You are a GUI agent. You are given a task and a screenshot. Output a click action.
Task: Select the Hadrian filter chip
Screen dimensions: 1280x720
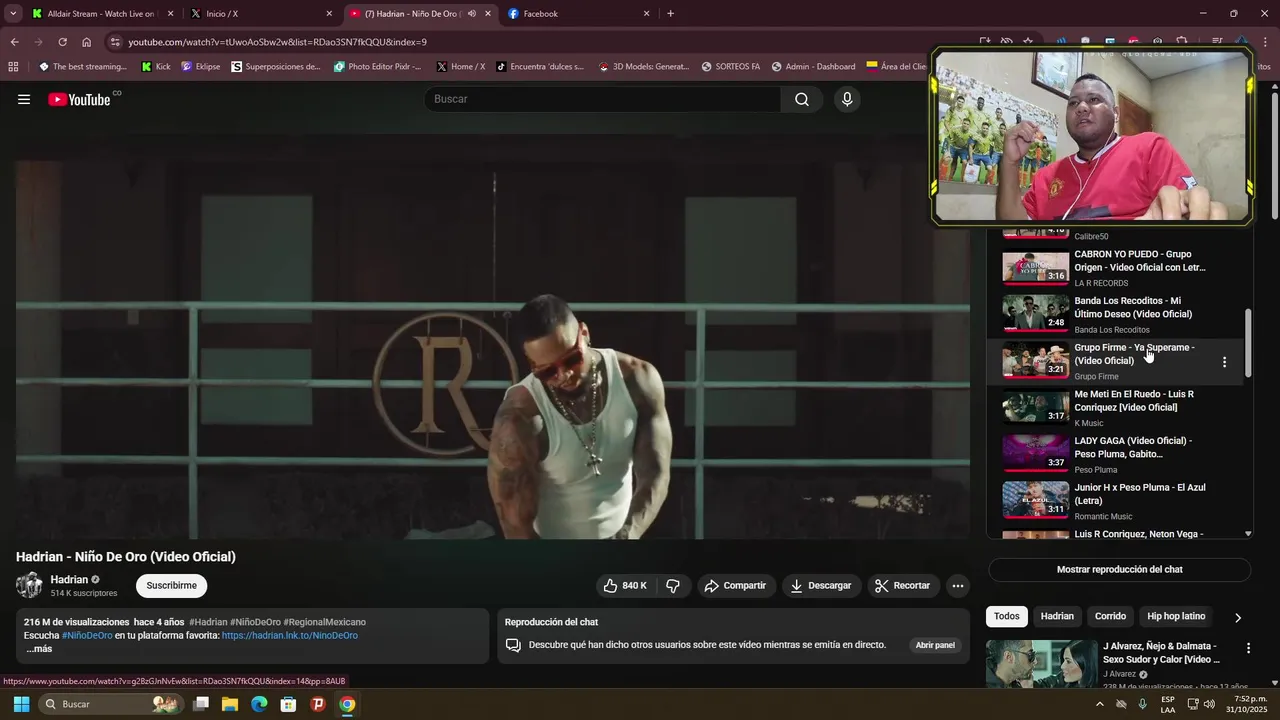click(x=1057, y=617)
